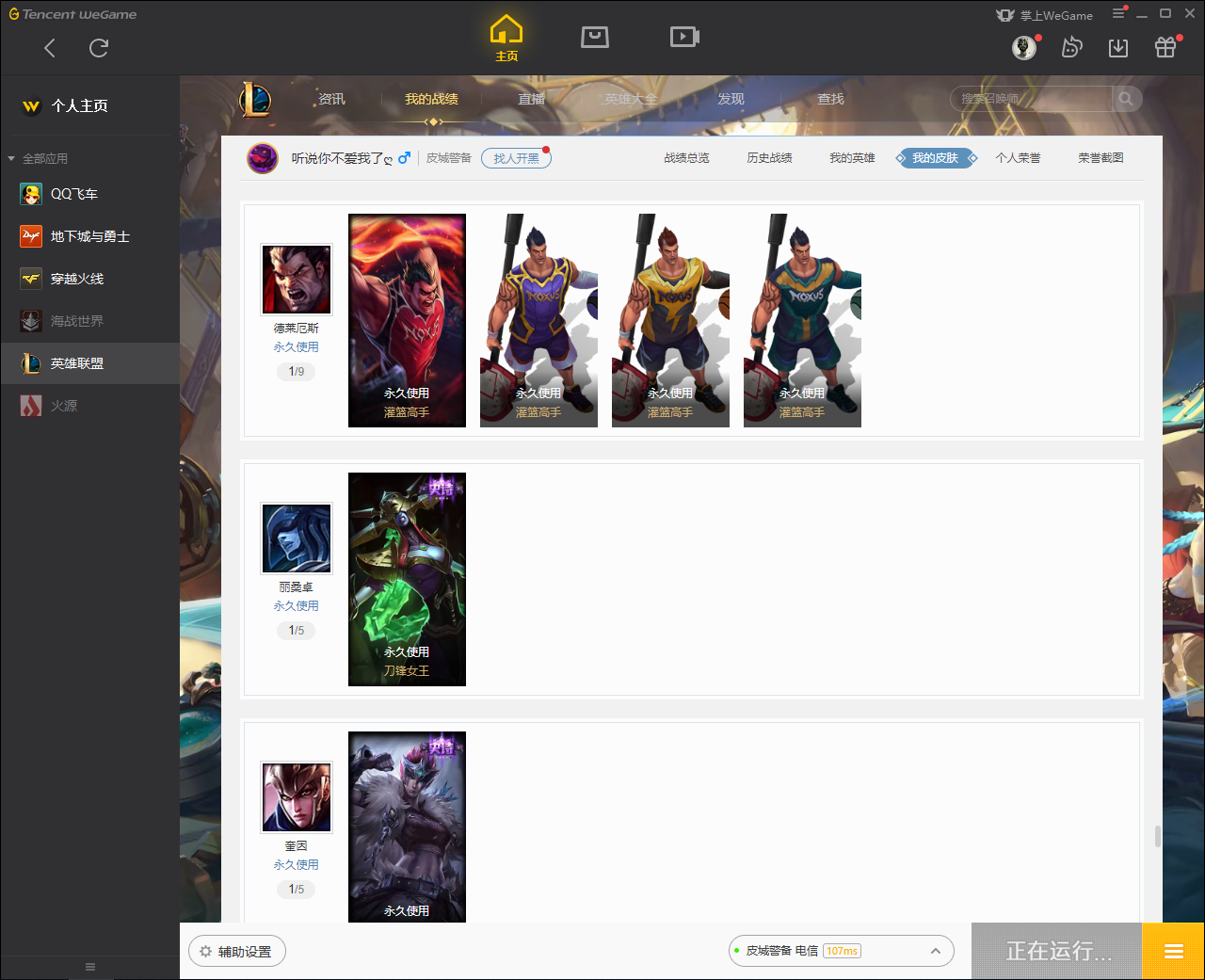Click the sidebar bottom grip handle
1205x980 pixels.
coord(90,967)
